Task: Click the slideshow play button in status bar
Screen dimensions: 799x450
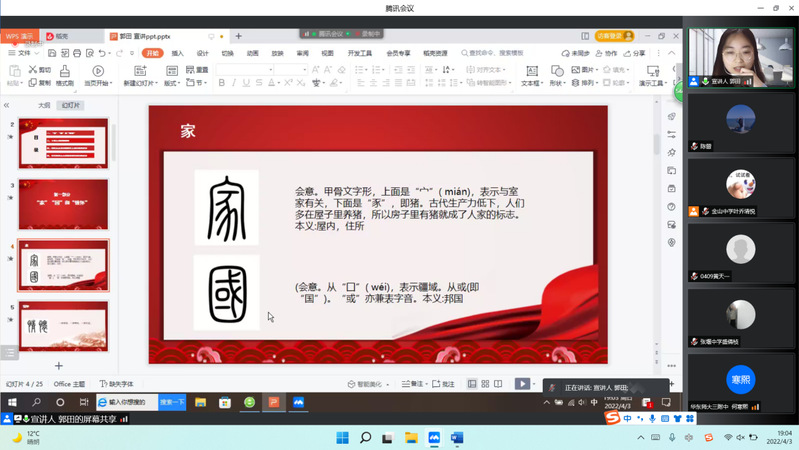Action: 521,384
